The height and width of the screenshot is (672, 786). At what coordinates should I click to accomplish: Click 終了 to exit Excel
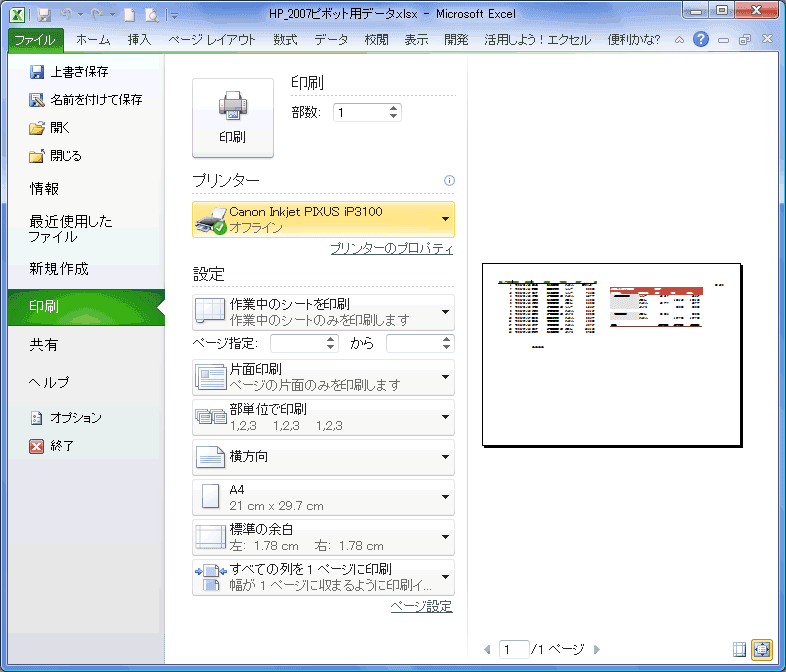click(52, 446)
